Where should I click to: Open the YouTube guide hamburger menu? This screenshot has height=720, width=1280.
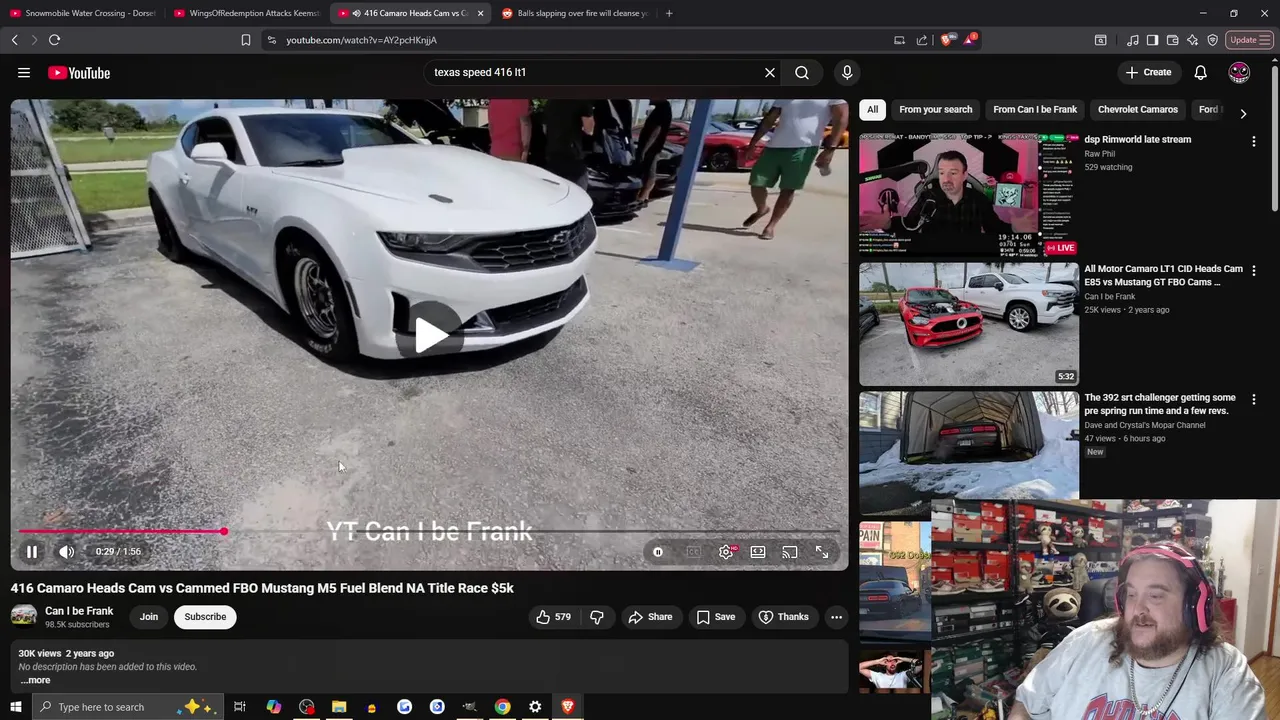click(x=24, y=72)
